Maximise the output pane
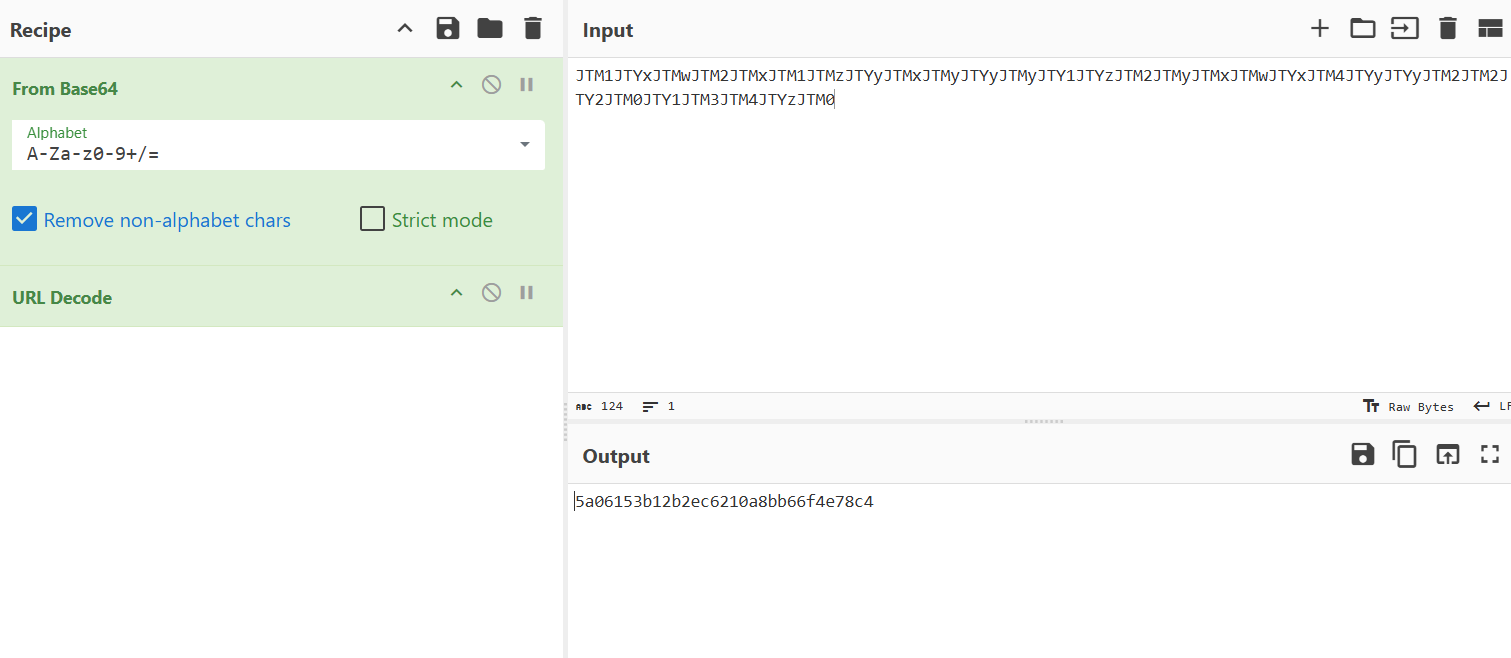The image size is (1511, 658). click(x=1490, y=455)
